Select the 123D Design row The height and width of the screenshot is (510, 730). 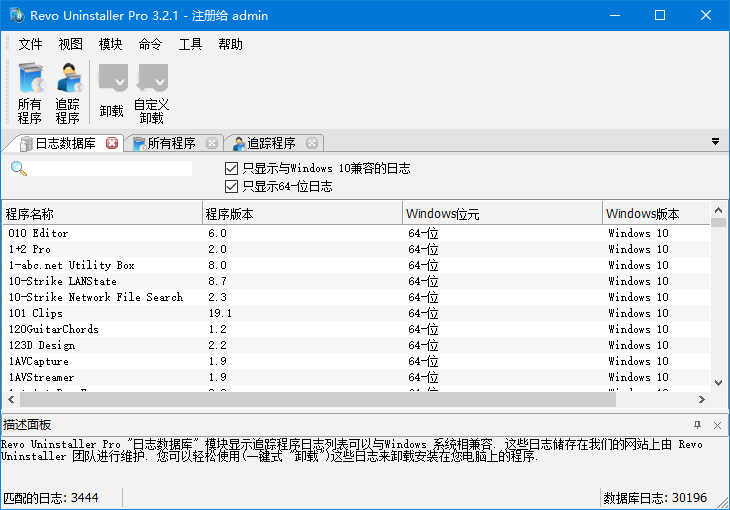coord(356,345)
